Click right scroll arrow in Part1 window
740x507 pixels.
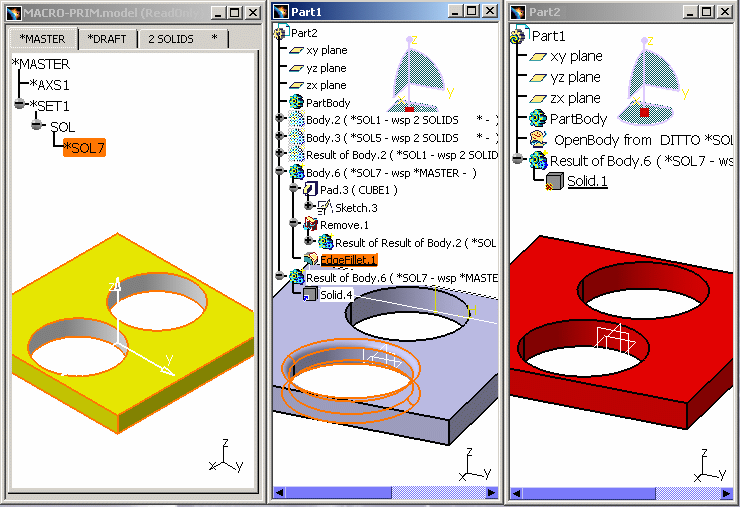point(491,493)
